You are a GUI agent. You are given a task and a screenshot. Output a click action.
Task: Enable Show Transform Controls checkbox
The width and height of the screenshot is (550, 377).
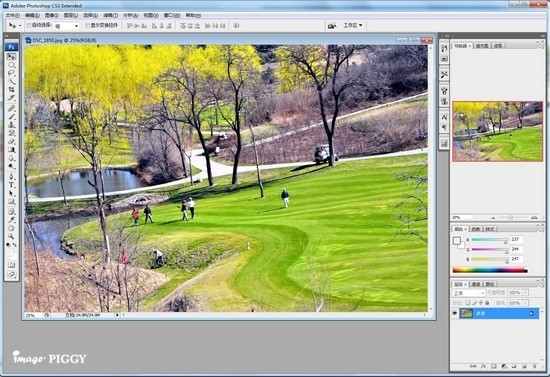click(88, 26)
